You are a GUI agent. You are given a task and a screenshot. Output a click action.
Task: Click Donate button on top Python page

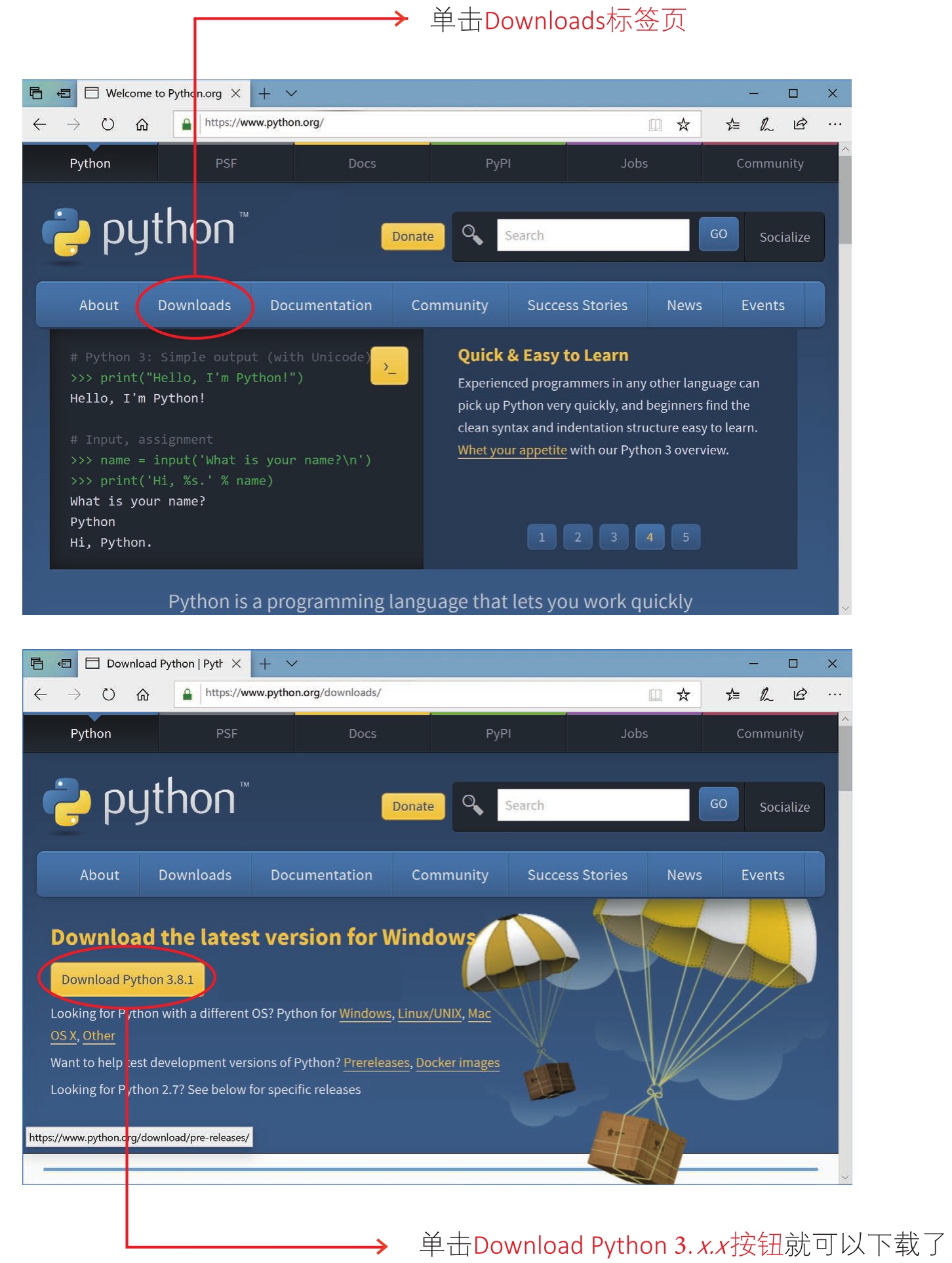(x=412, y=236)
